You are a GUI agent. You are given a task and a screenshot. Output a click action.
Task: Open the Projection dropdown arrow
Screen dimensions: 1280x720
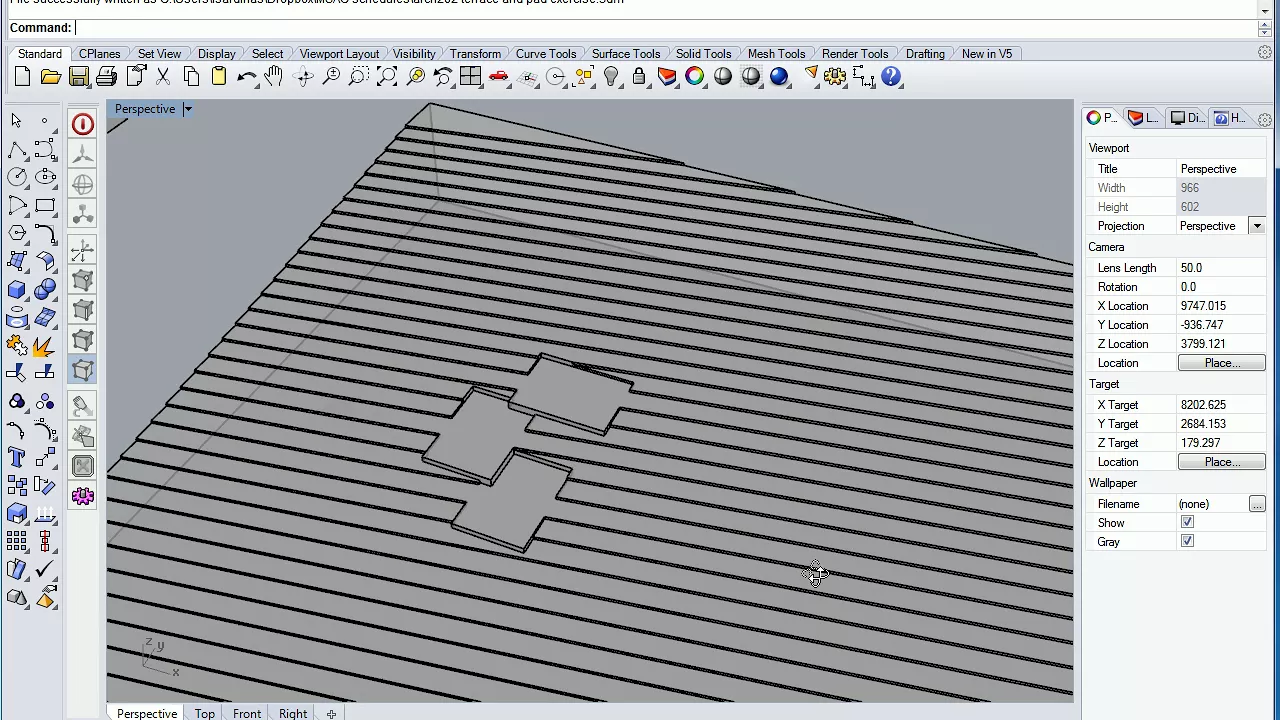pos(1257,226)
